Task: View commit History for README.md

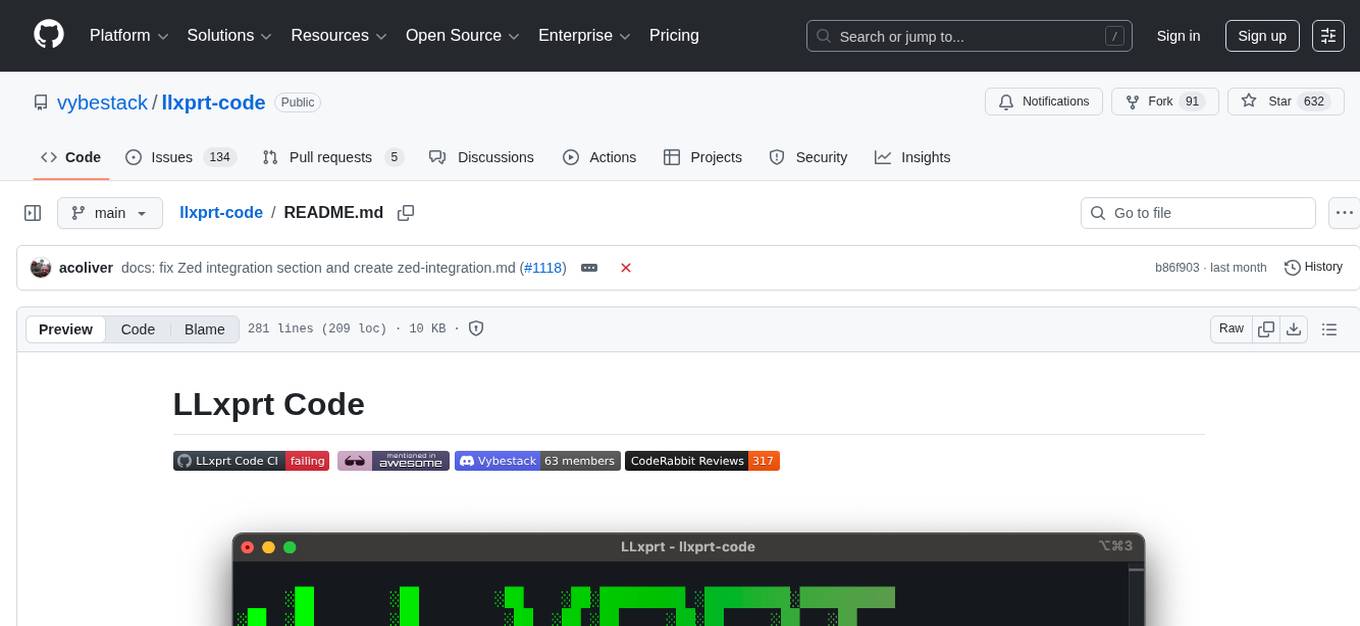Action: click(1313, 267)
